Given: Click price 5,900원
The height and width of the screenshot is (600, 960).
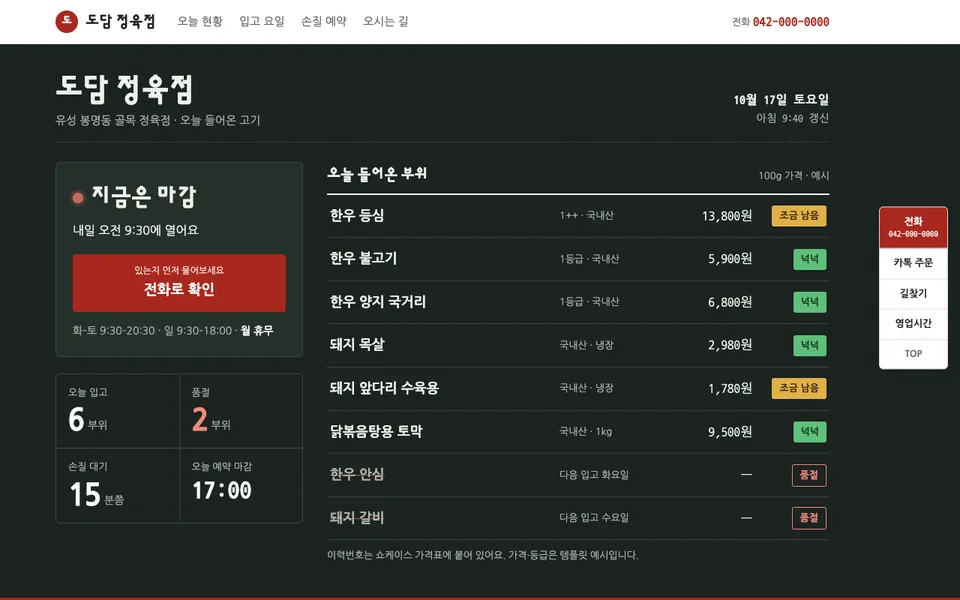Looking at the screenshot, I should click(x=730, y=259).
